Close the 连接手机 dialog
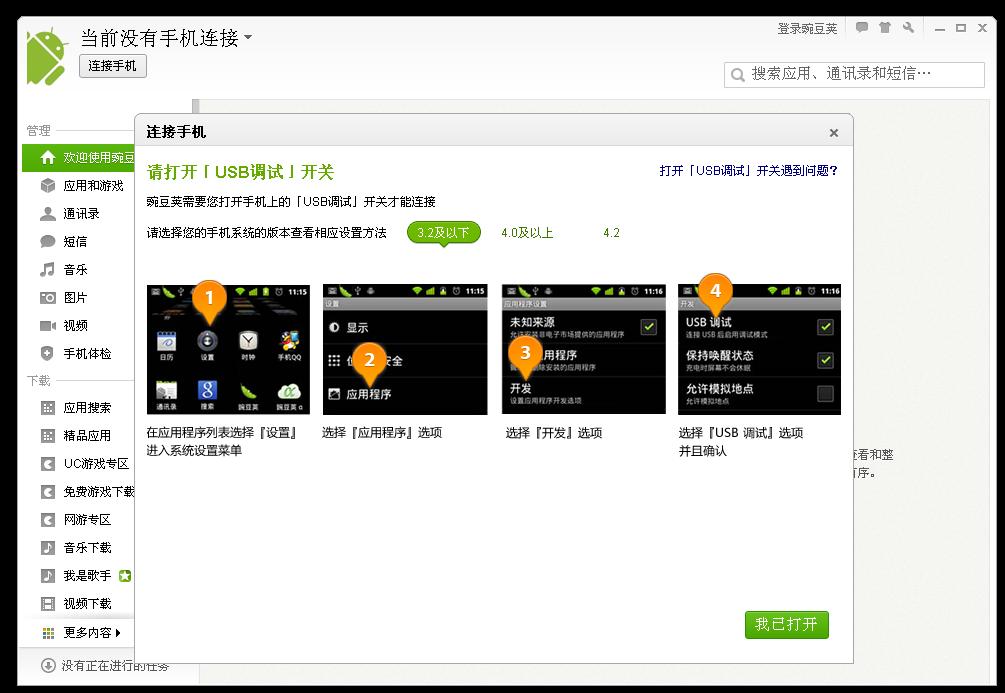 click(x=834, y=133)
